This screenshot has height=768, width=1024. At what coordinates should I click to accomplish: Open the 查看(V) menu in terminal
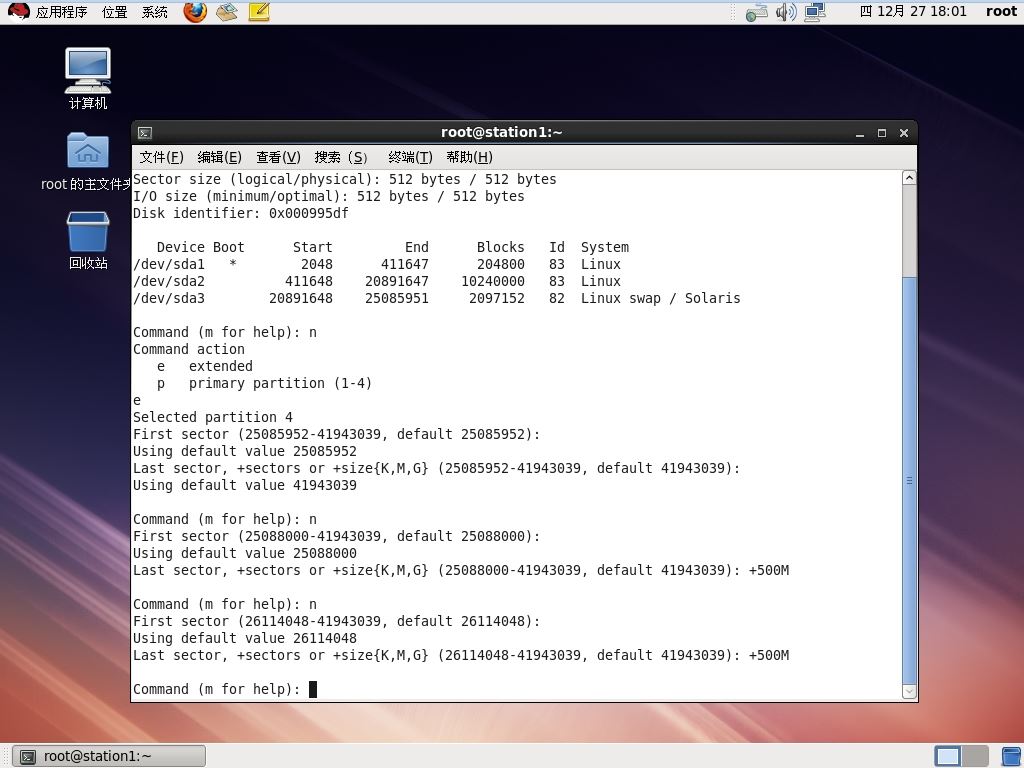pos(278,157)
